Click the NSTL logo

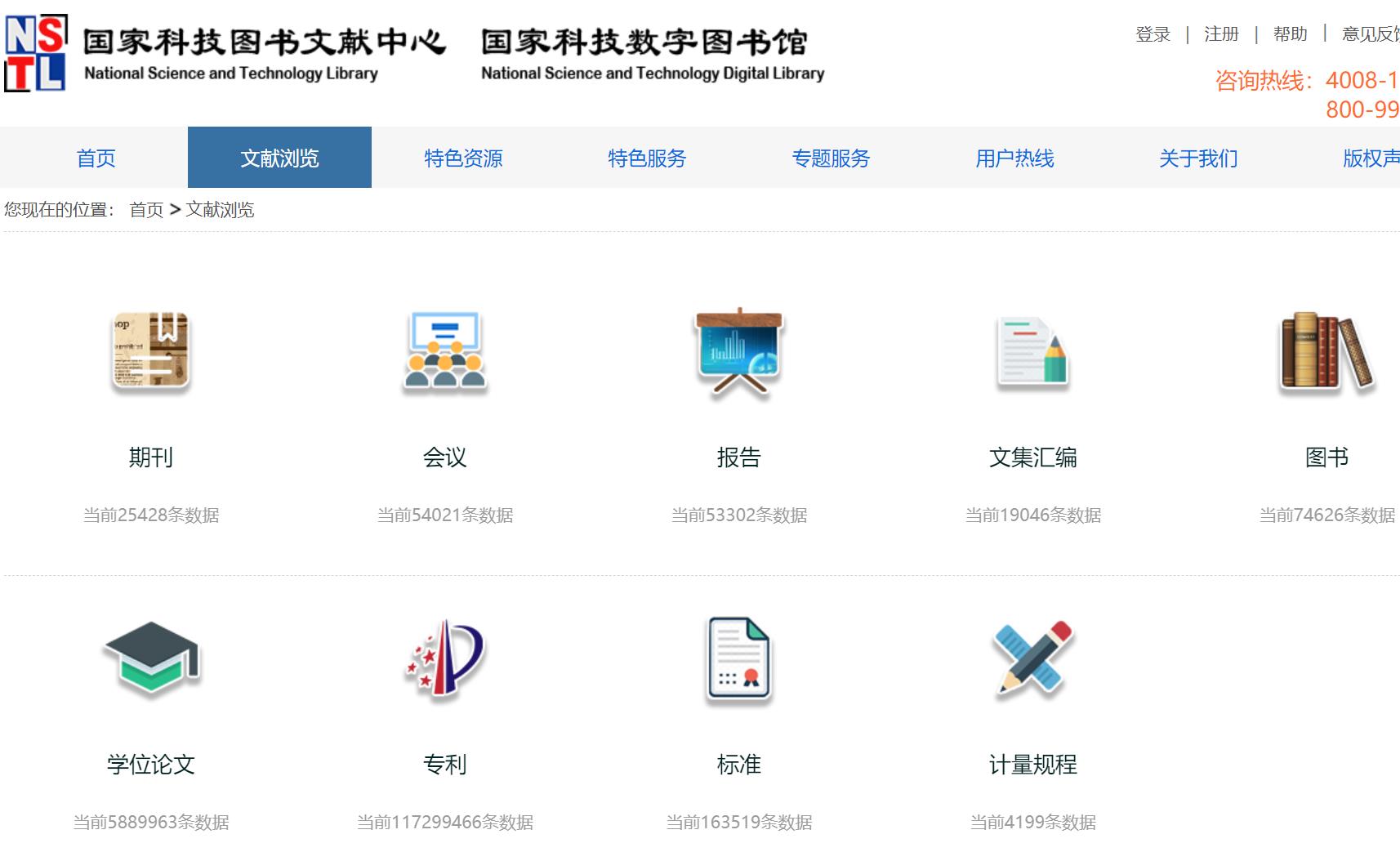point(37,51)
